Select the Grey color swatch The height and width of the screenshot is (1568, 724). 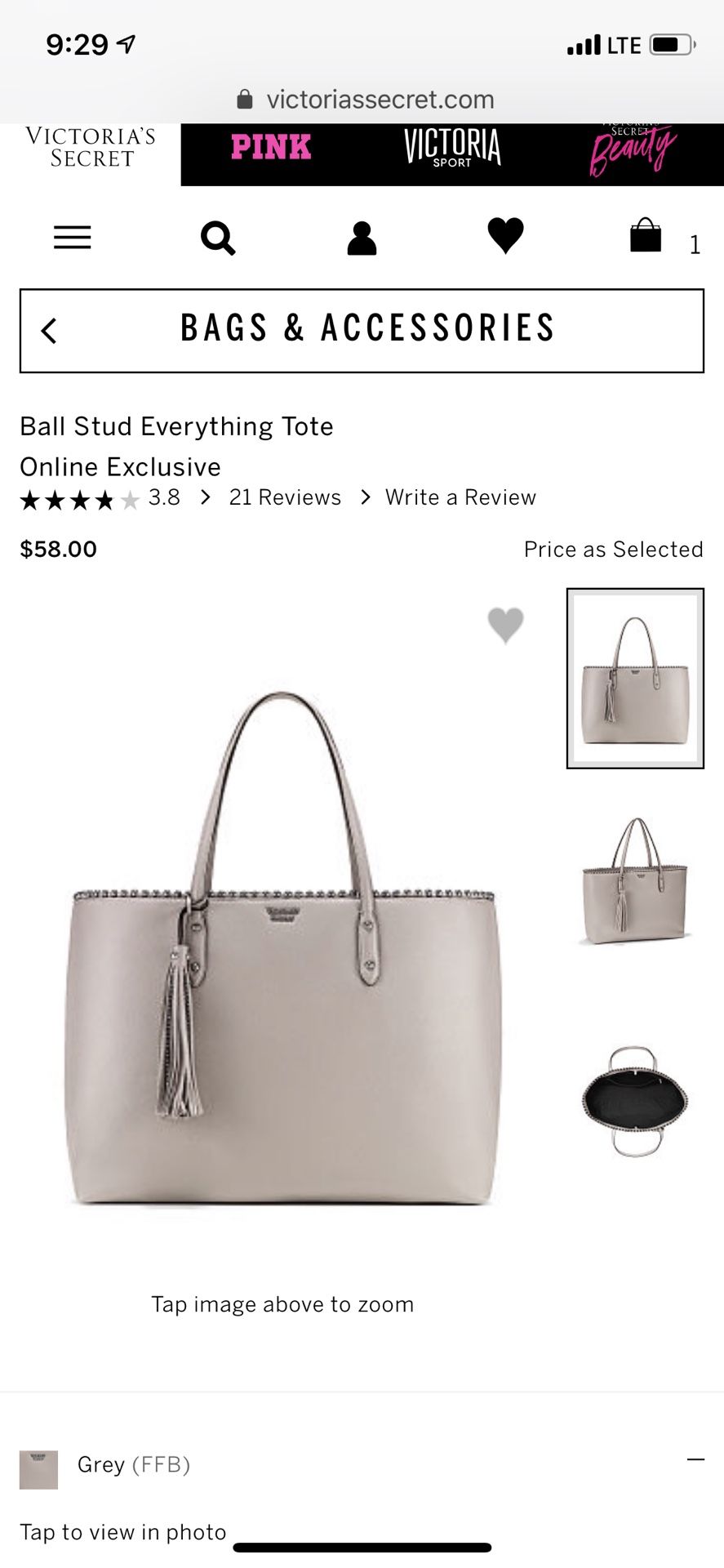pos(38,1470)
